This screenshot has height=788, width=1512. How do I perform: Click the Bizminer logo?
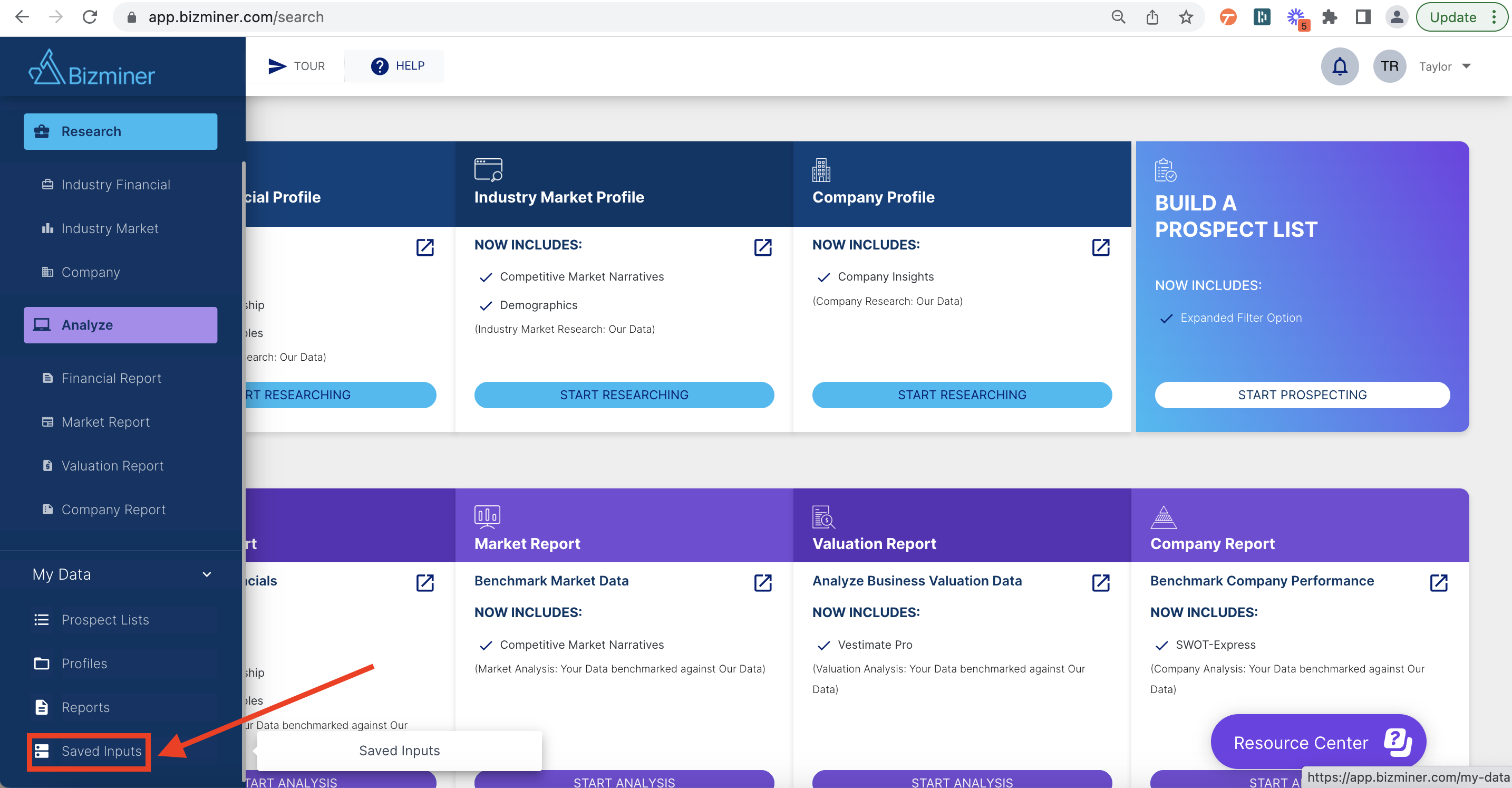point(92,69)
